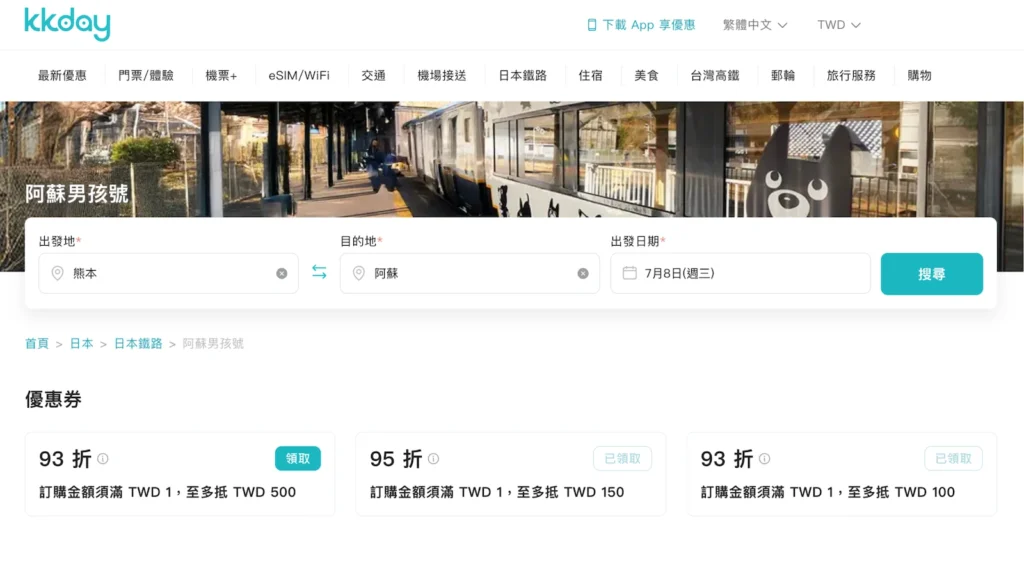Open the 門票/體驗 menu
This screenshot has width=1024, height=576.
(x=146, y=76)
